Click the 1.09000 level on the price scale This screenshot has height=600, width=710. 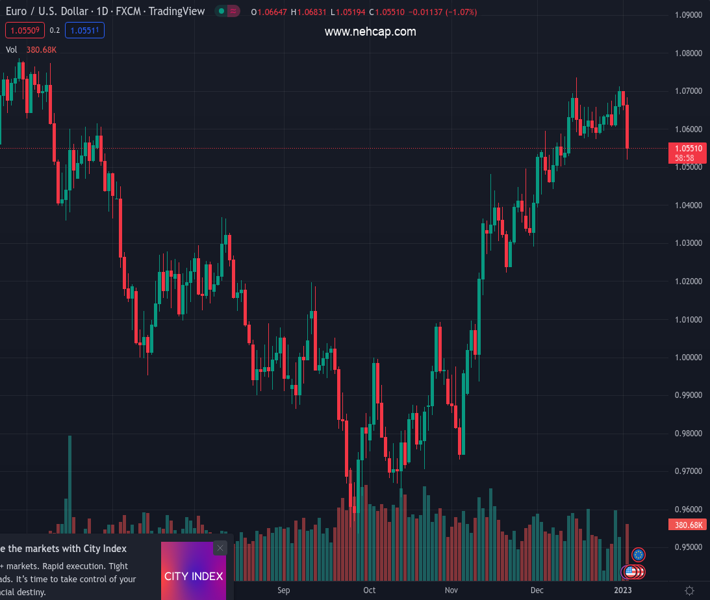687,15
